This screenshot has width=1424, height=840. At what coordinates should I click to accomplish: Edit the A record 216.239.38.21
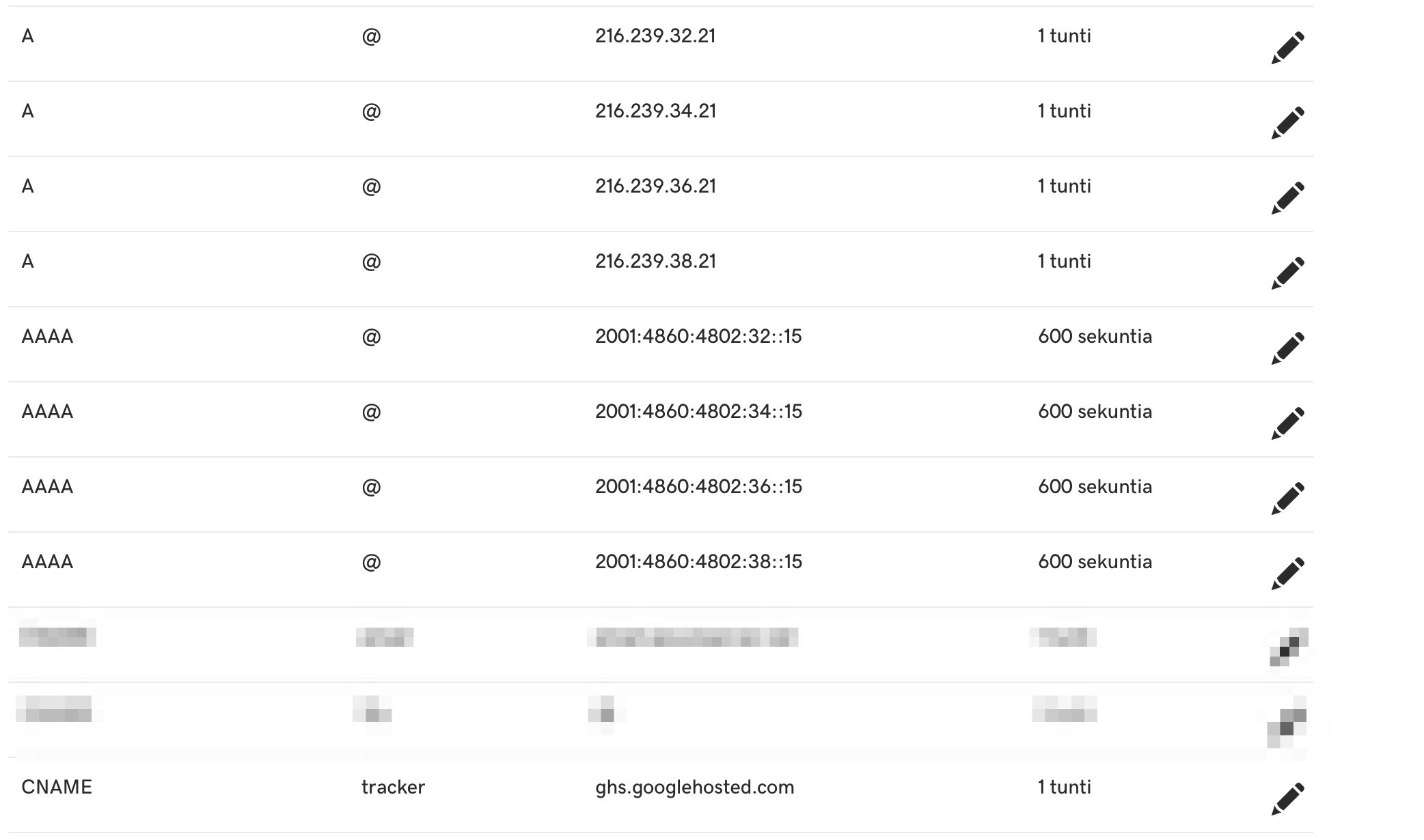[1288, 272]
